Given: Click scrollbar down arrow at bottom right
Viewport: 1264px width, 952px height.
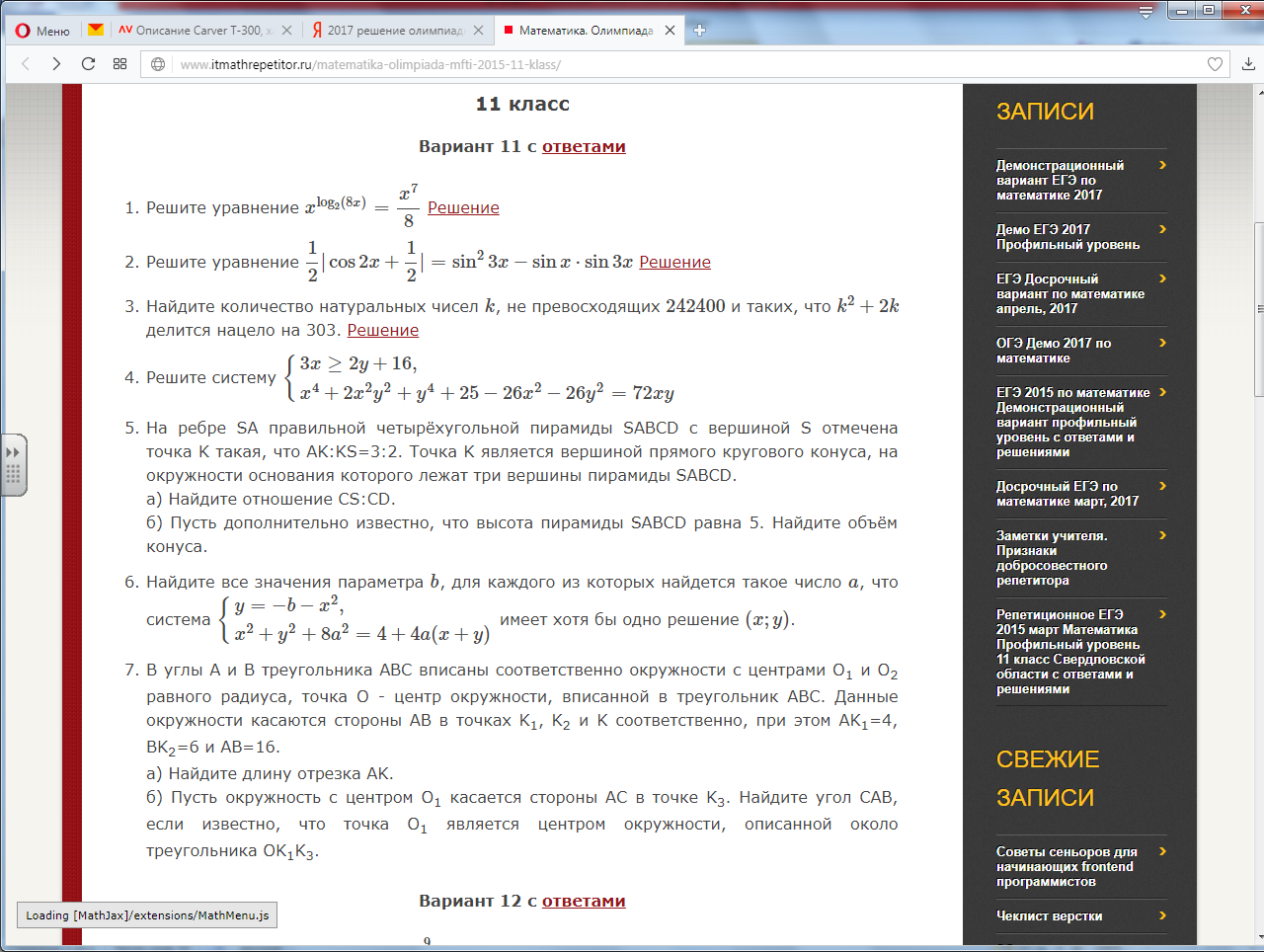Looking at the screenshot, I should pos(1259,936).
